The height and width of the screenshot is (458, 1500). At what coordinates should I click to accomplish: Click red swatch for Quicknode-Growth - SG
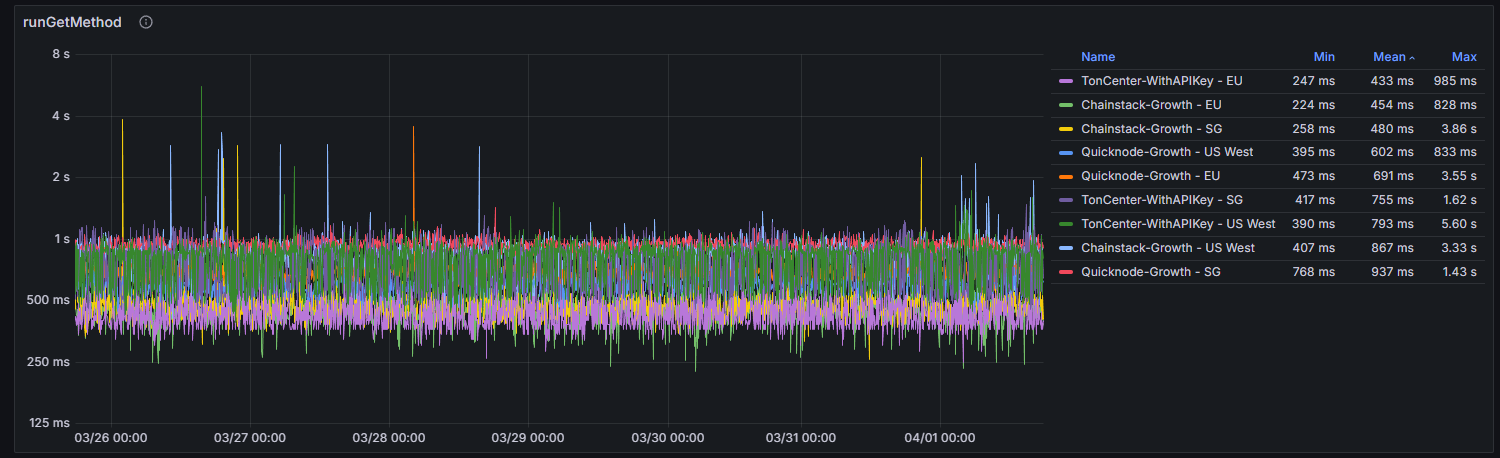coord(1066,272)
